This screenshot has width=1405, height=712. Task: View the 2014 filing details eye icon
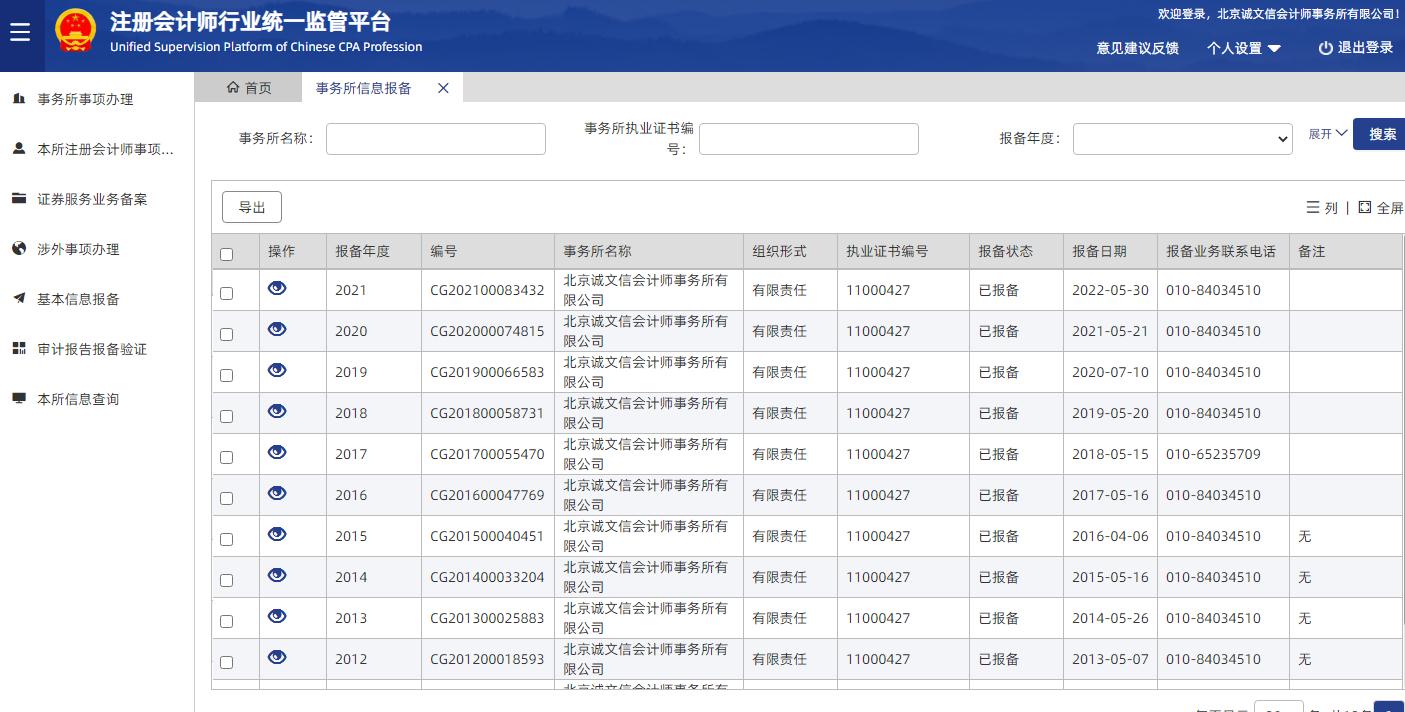point(277,575)
